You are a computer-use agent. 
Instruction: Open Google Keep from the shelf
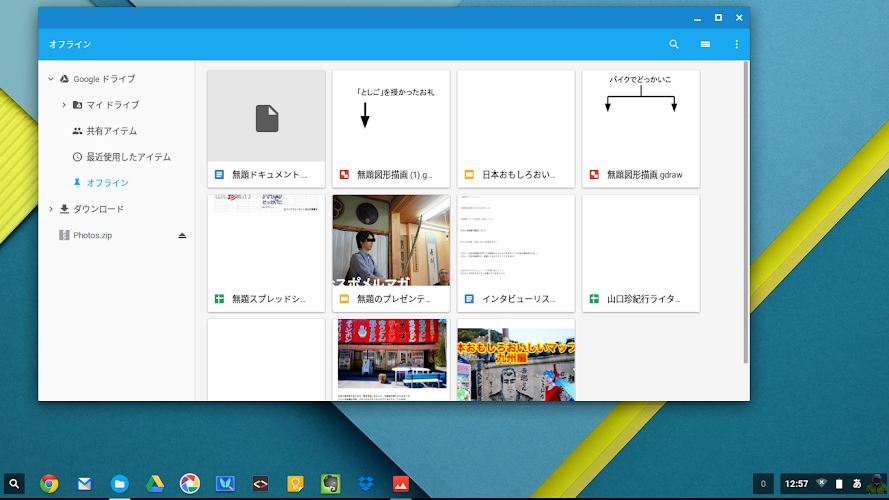pos(295,484)
